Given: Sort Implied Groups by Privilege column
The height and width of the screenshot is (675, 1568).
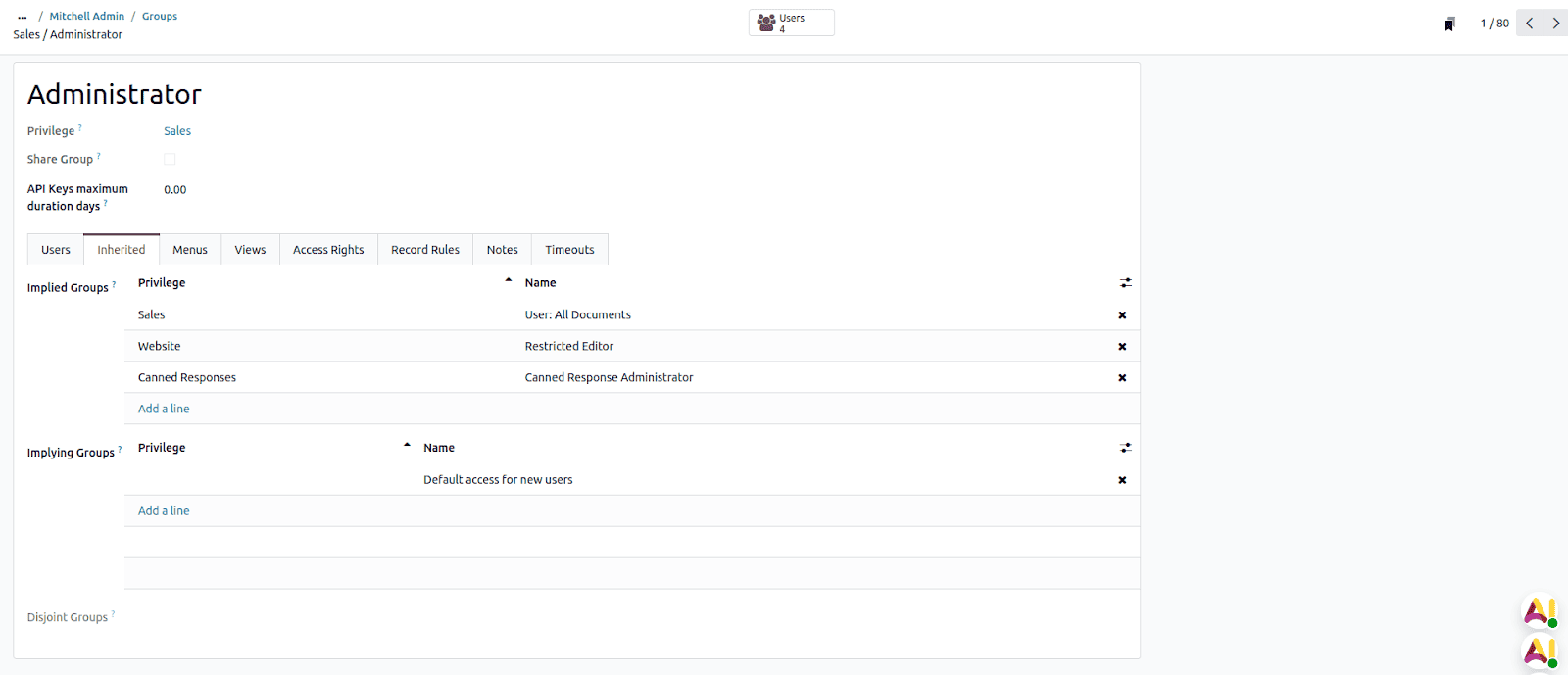Looking at the screenshot, I should (162, 283).
